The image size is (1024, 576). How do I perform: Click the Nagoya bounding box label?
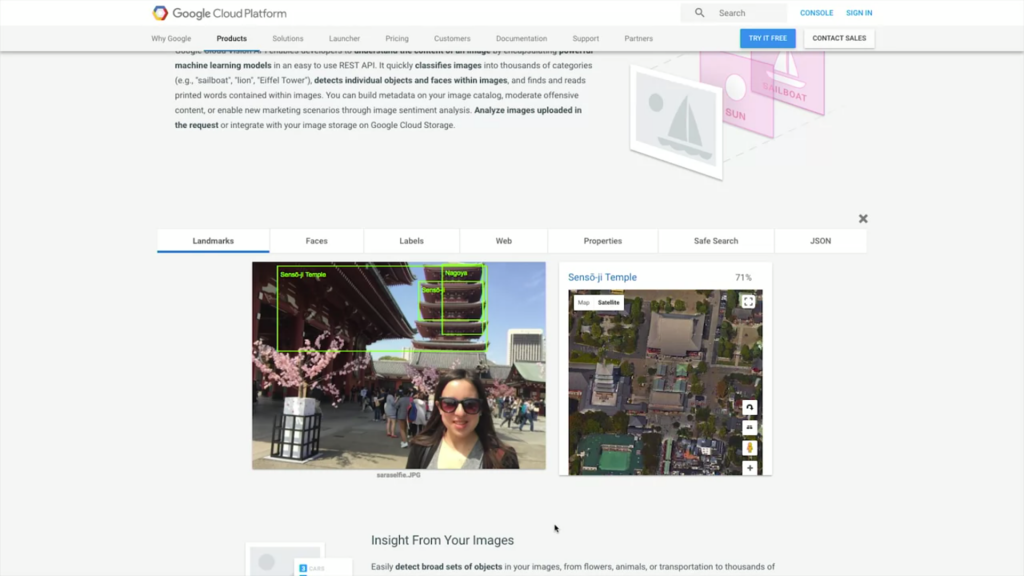click(x=456, y=273)
